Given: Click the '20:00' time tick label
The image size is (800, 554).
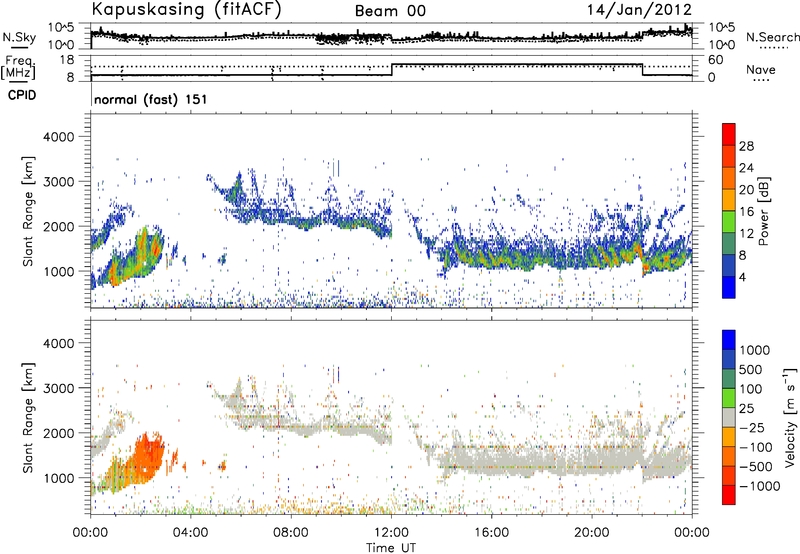Looking at the screenshot, I should pyautogui.click(x=592, y=533).
